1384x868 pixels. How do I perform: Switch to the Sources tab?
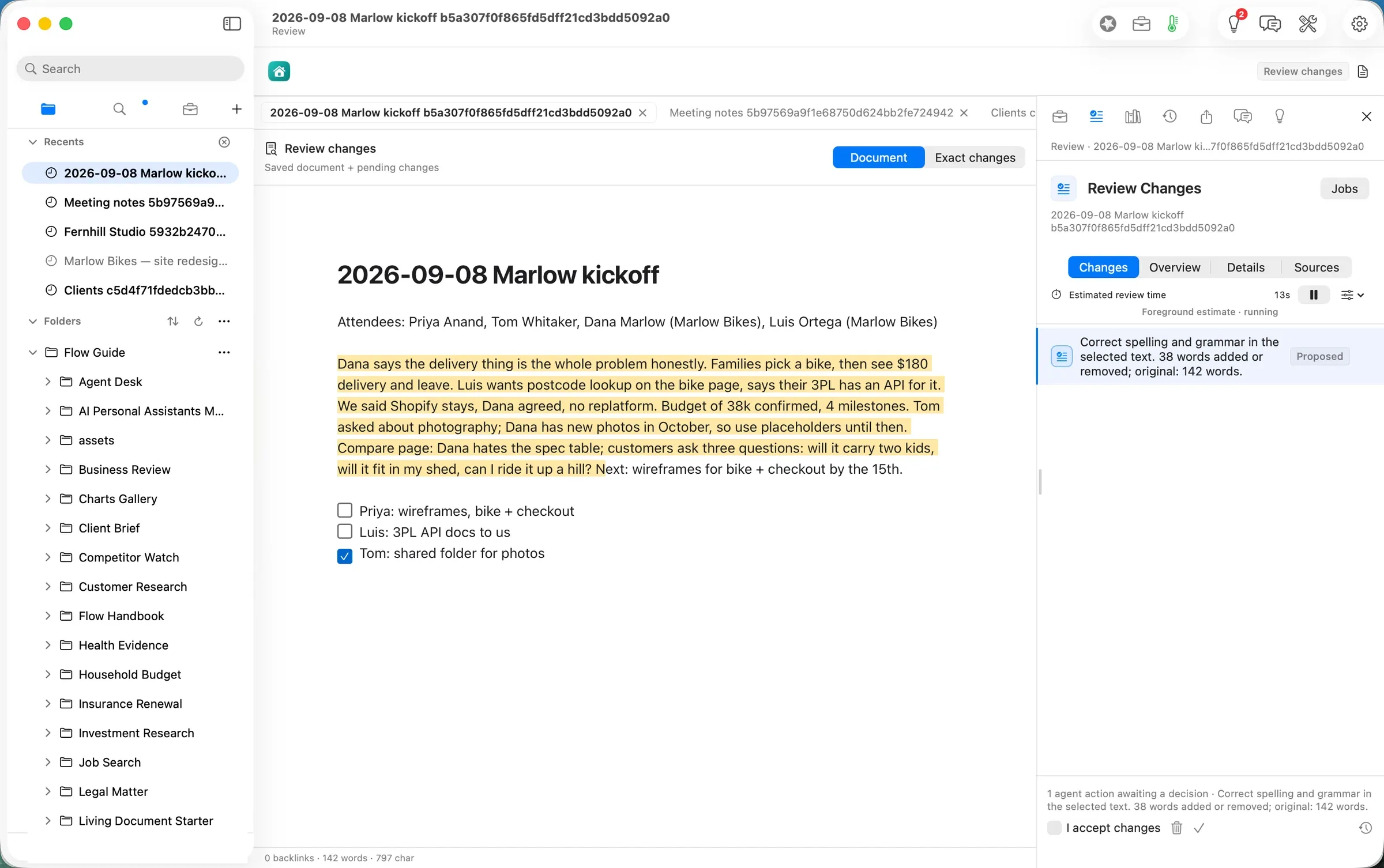pyautogui.click(x=1316, y=267)
